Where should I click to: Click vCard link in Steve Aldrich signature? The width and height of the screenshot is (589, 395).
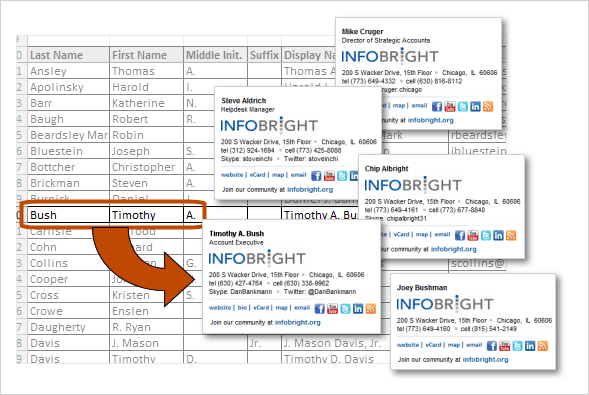point(257,175)
